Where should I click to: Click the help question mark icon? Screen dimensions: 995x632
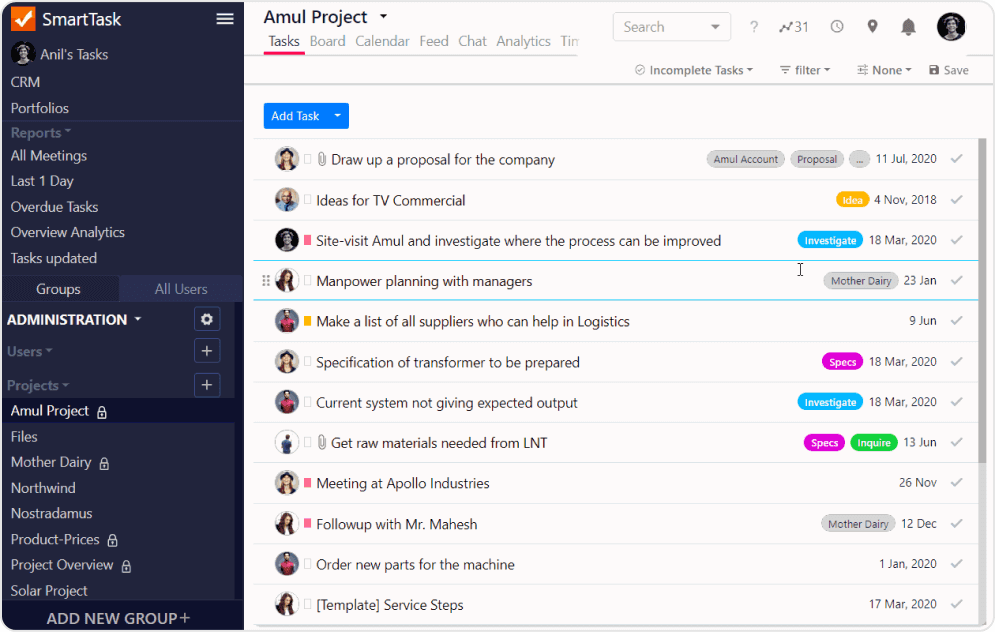pyautogui.click(x=754, y=27)
